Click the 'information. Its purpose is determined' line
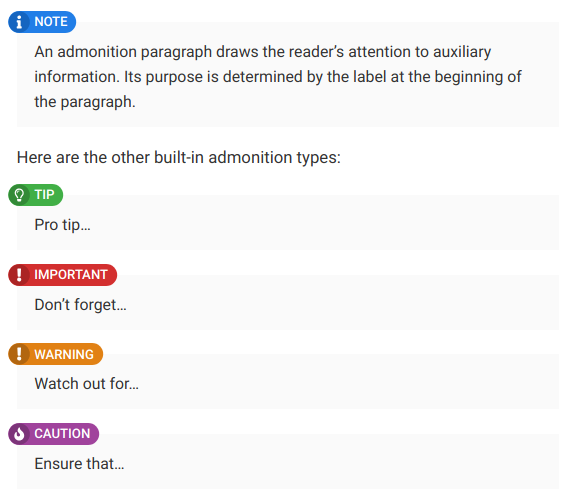This screenshot has width=575, height=497. [278, 77]
